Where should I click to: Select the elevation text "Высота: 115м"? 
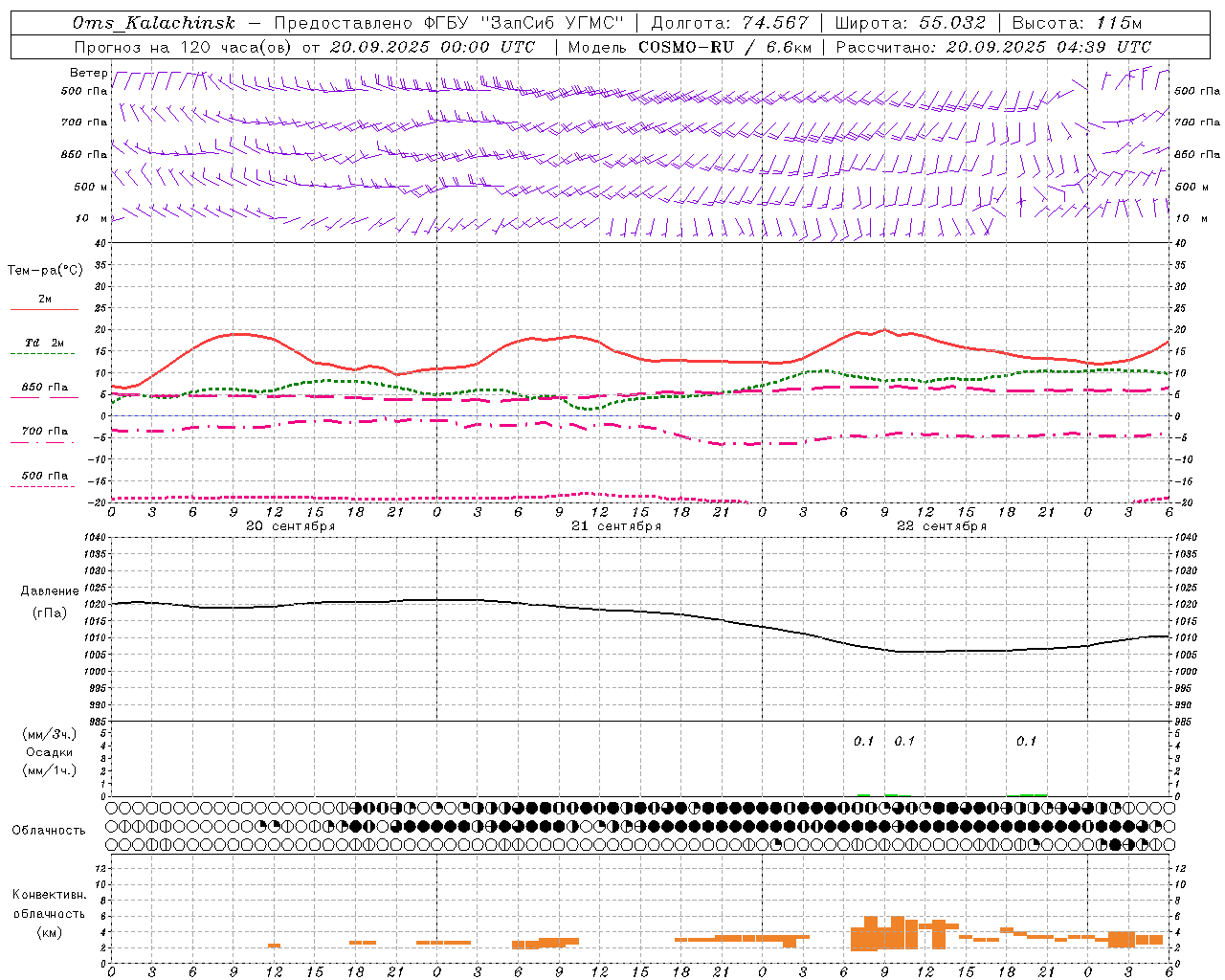1078,23
